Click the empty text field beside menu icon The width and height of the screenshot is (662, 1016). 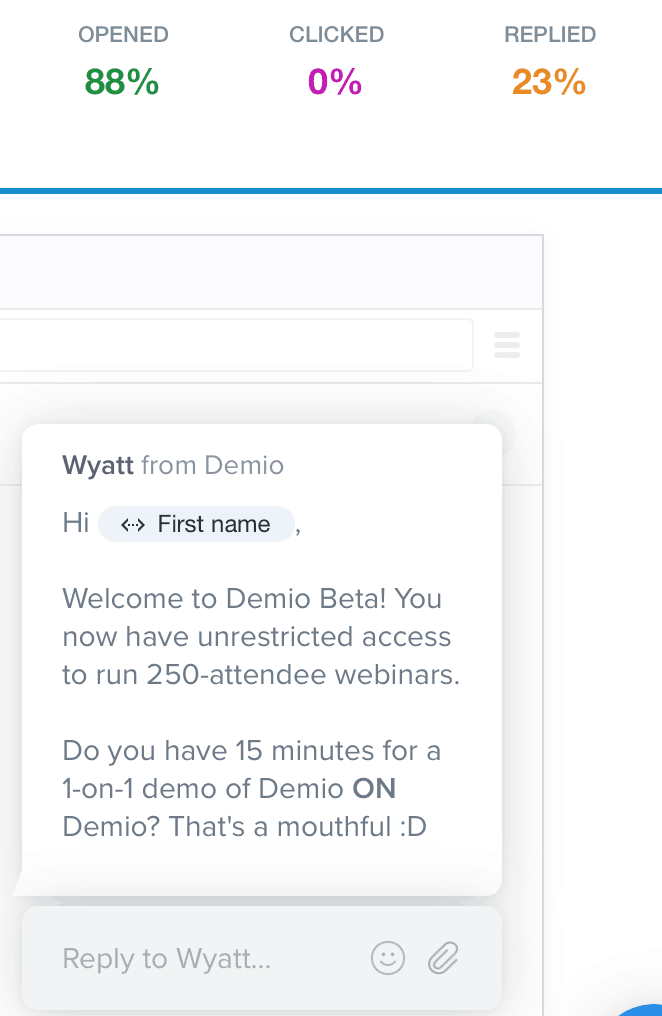(236, 345)
